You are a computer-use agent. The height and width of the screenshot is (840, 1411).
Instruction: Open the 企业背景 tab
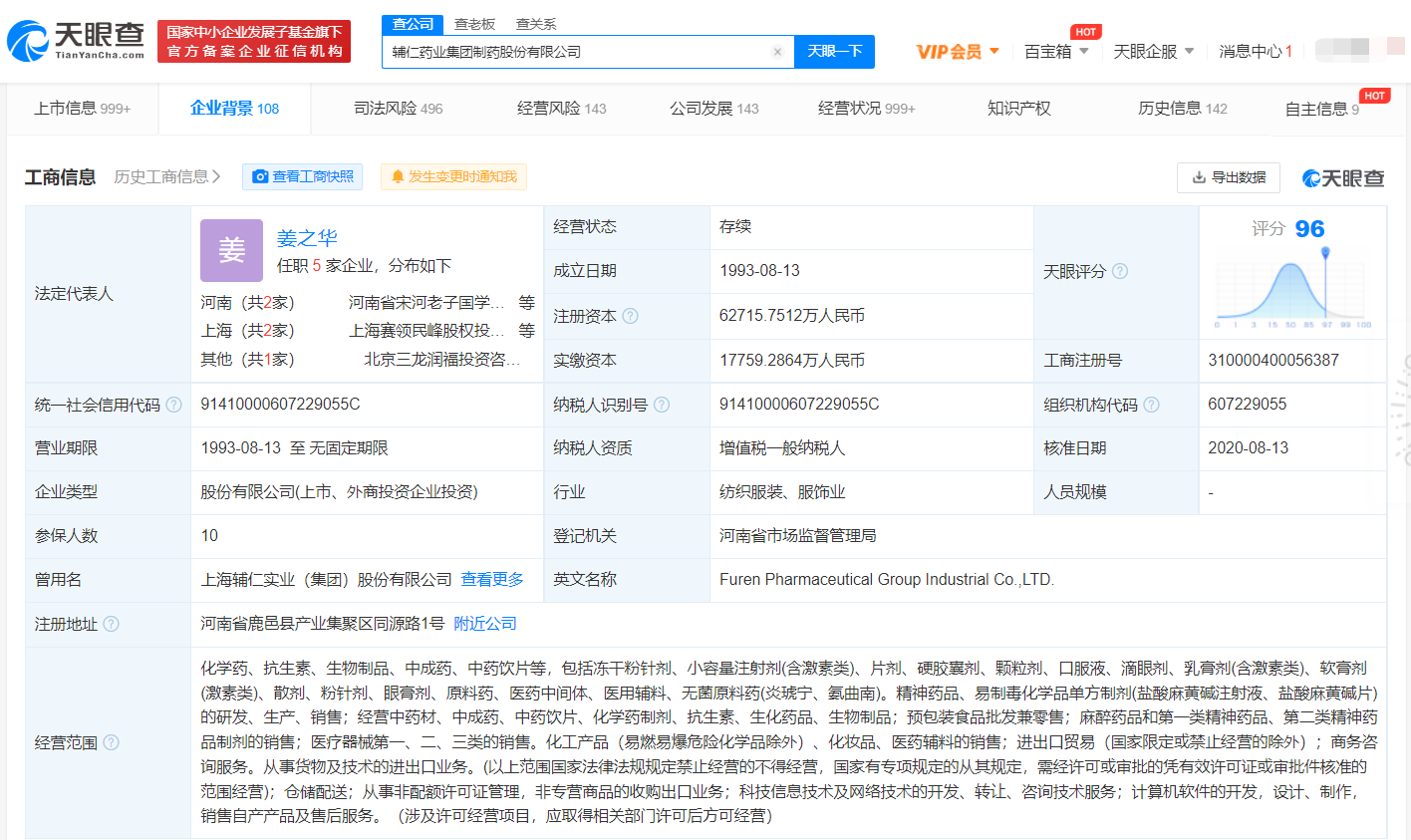(x=234, y=108)
